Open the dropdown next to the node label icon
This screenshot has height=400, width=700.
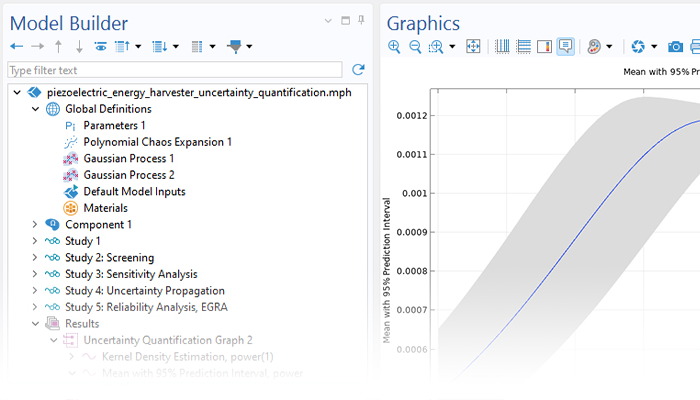click(249, 46)
